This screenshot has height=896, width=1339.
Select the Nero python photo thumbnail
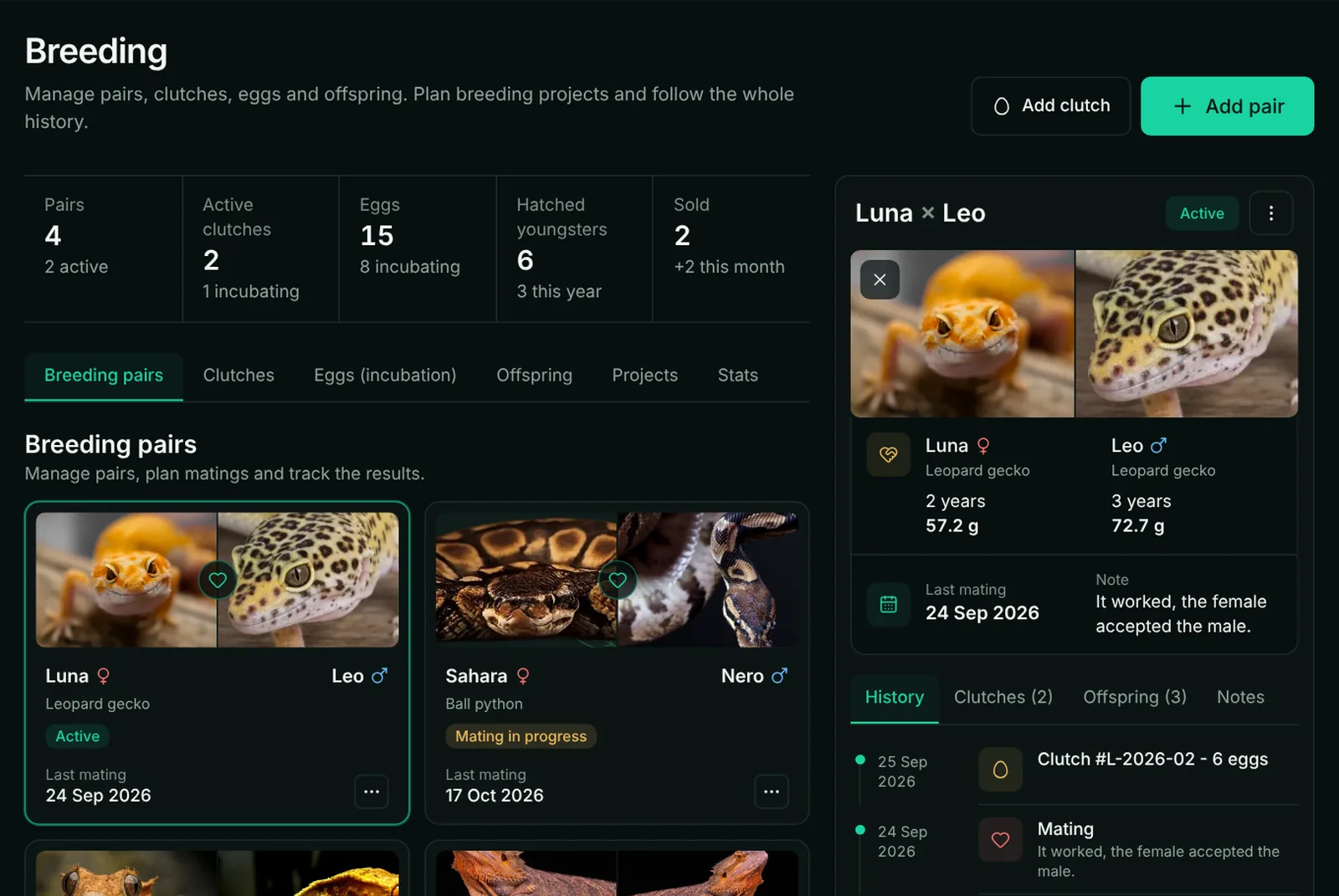[708, 580]
